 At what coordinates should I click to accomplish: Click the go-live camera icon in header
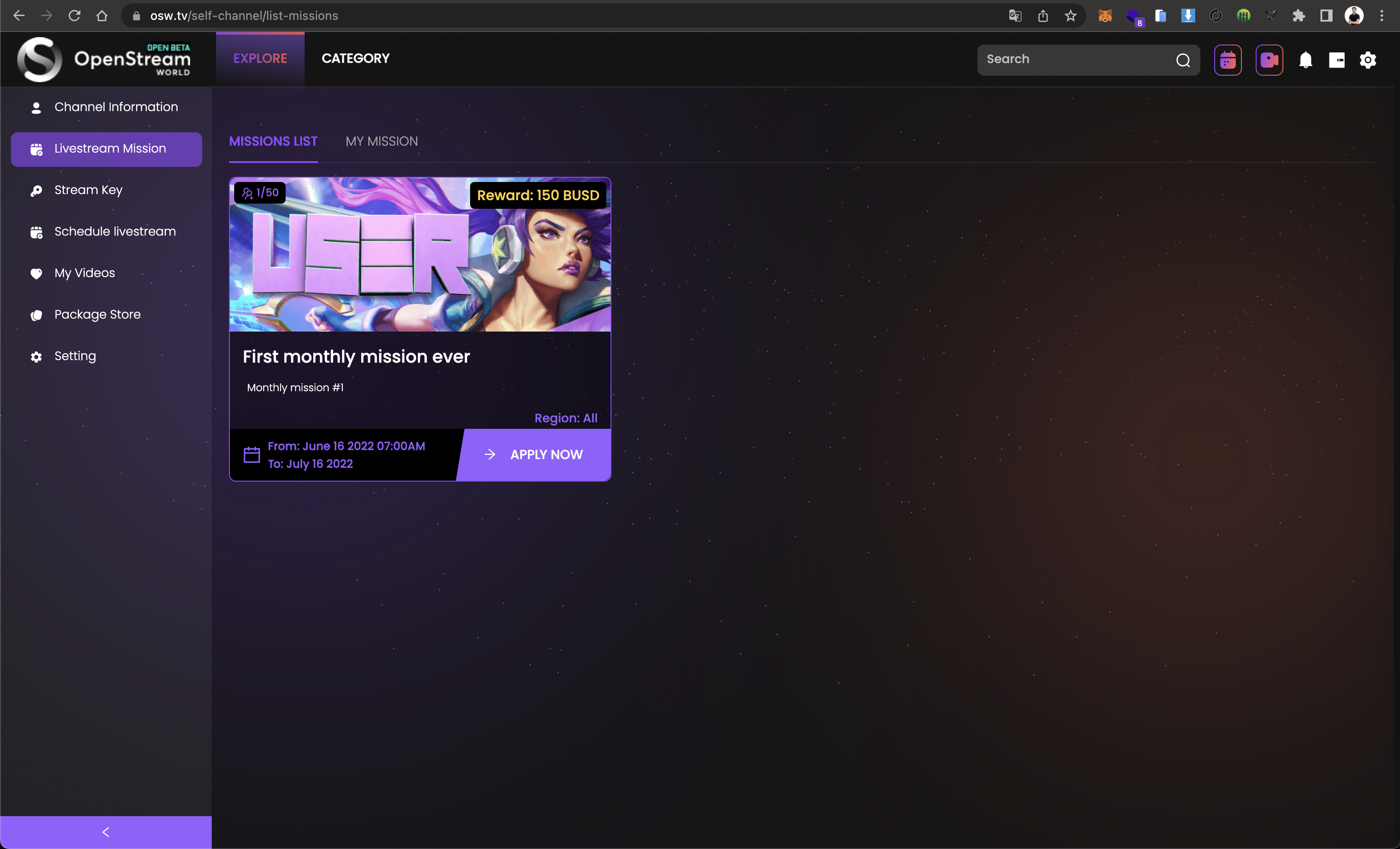coord(1270,60)
